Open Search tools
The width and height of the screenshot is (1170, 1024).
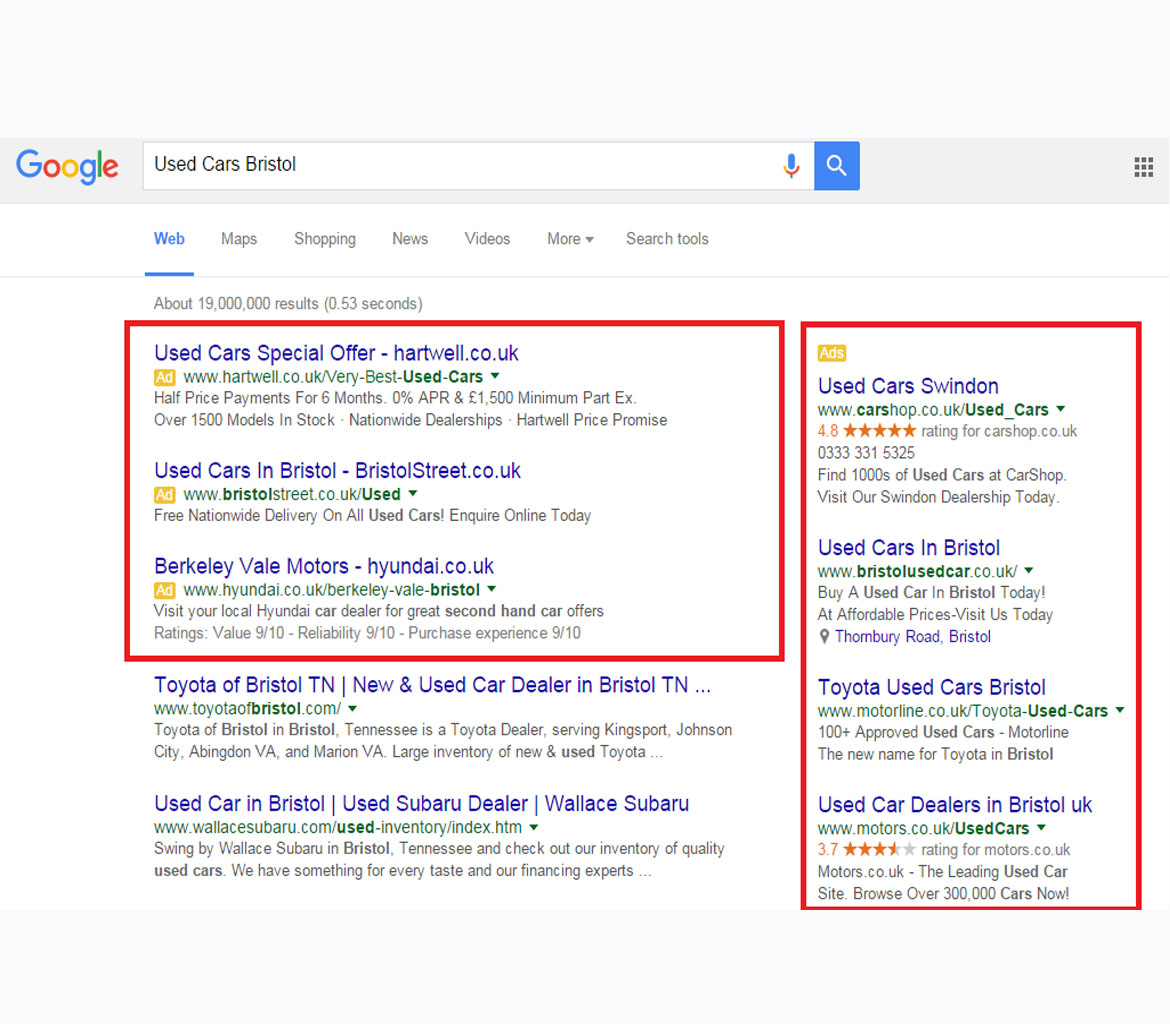click(667, 239)
